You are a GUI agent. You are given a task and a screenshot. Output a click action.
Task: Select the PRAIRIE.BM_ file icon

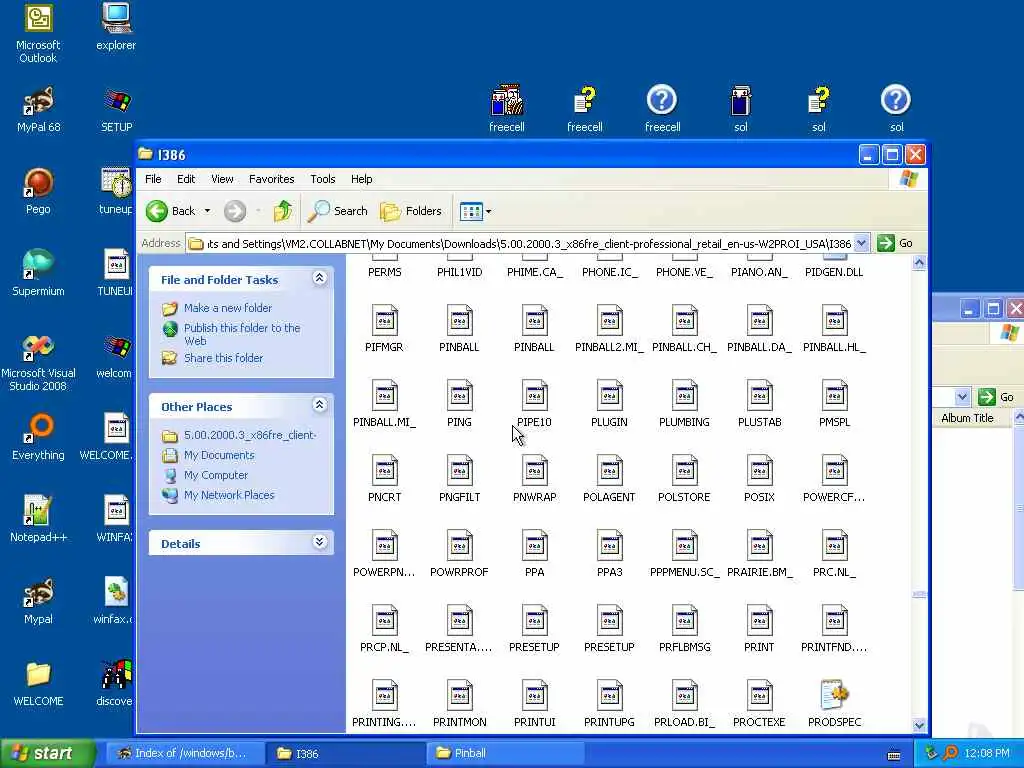pyautogui.click(x=760, y=546)
